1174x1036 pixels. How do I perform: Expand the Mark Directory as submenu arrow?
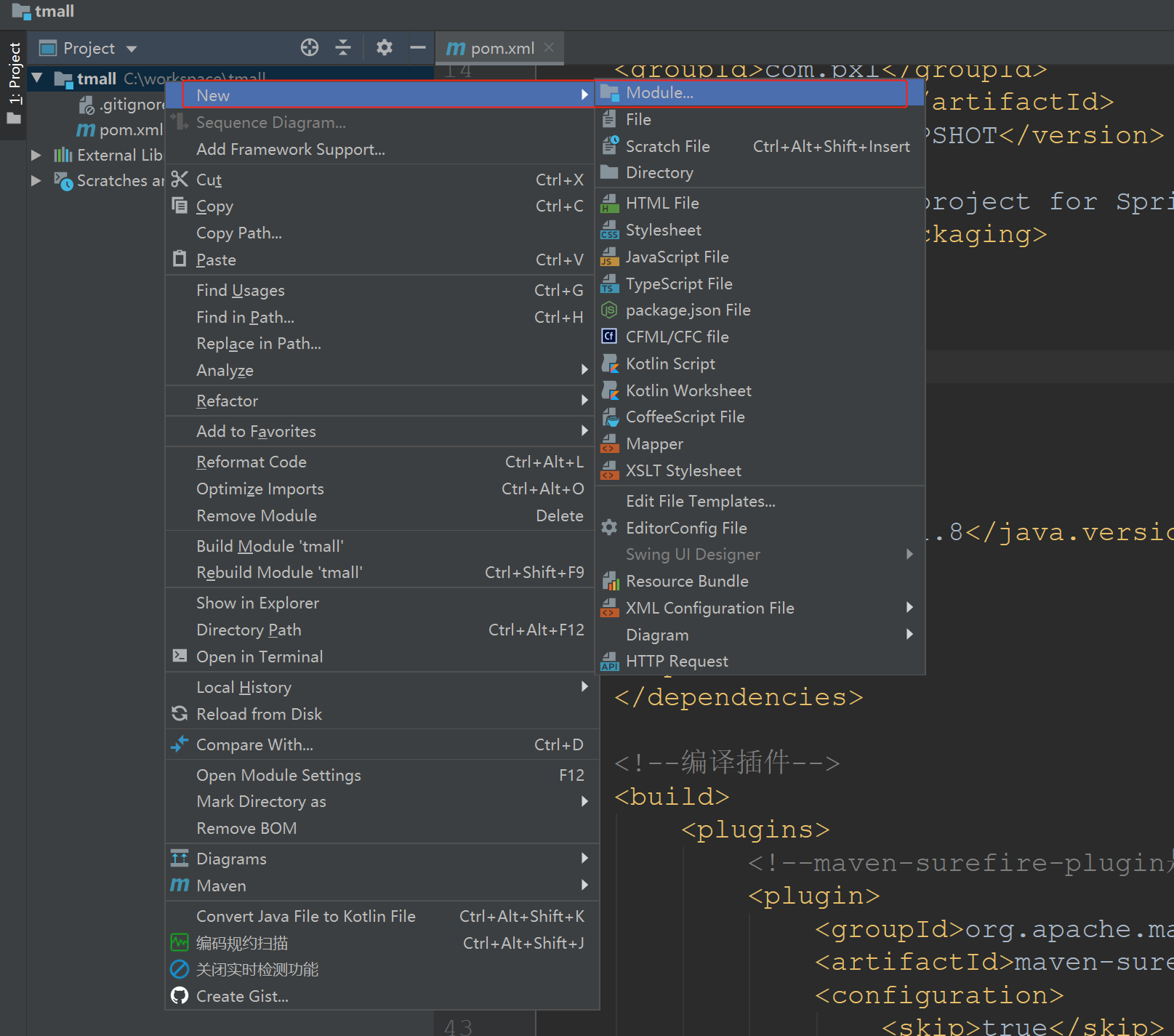point(584,800)
